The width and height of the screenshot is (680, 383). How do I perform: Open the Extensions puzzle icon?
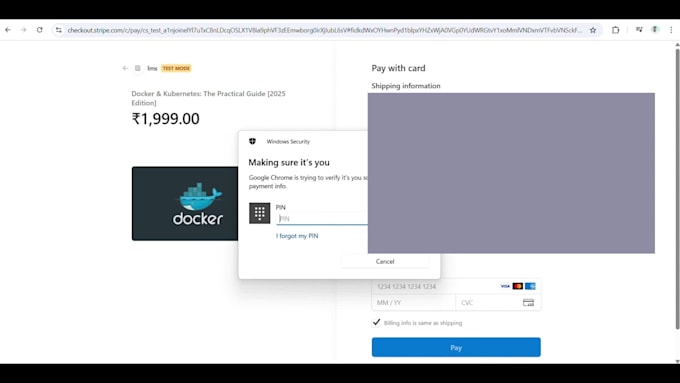pyautogui.click(x=615, y=30)
